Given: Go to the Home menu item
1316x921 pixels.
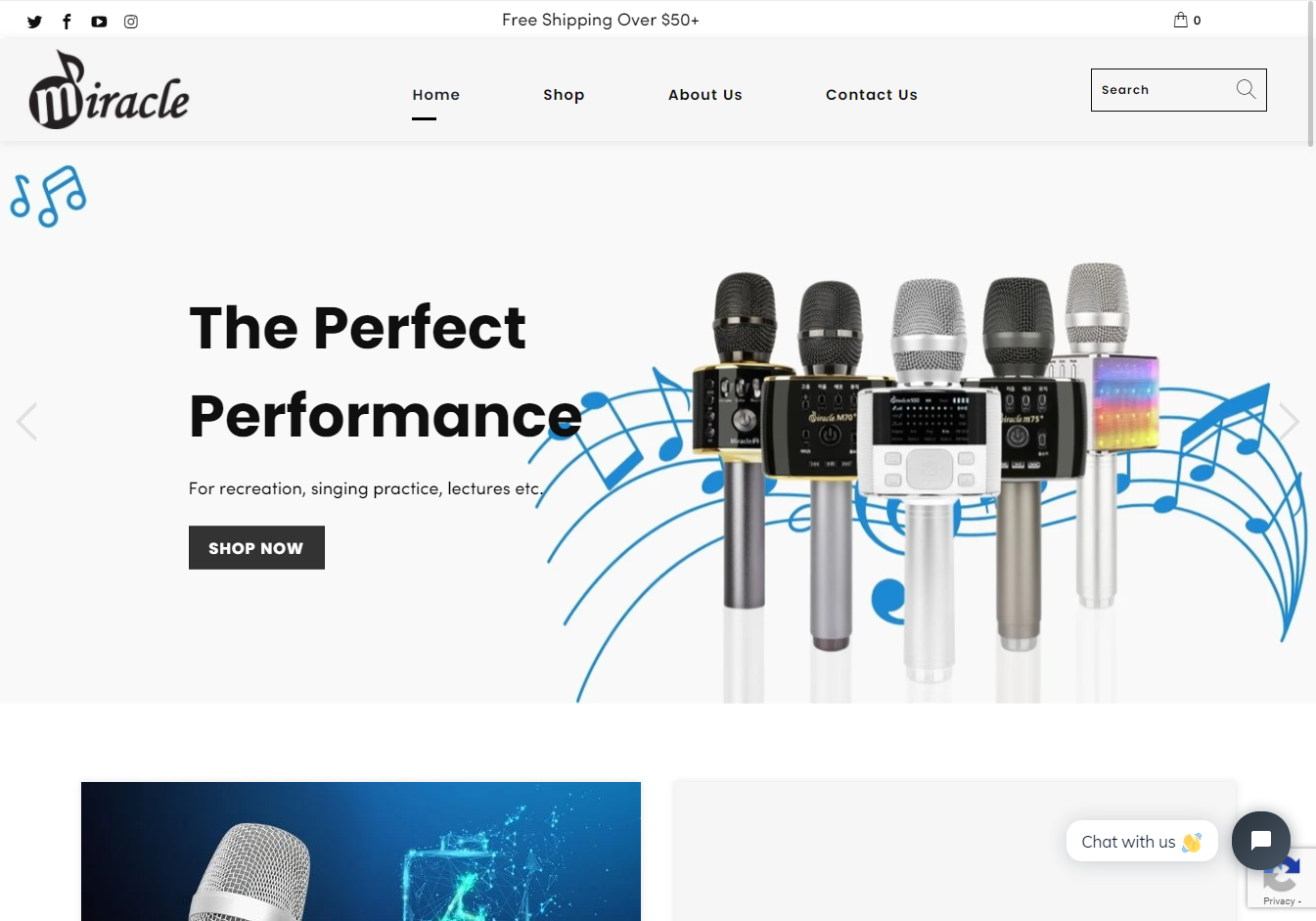Looking at the screenshot, I should point(435,95).
